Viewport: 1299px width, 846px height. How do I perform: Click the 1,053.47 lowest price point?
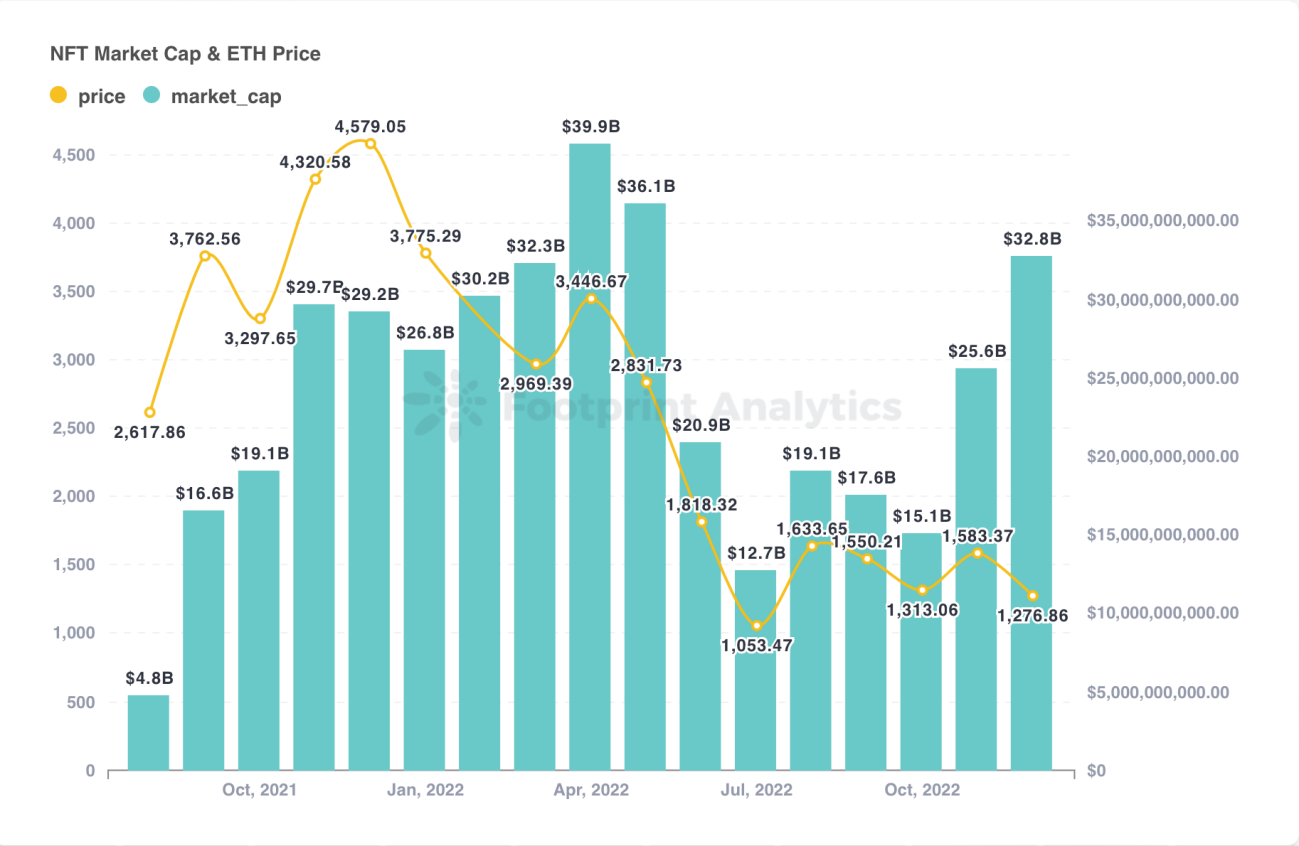tap(757, 626)
